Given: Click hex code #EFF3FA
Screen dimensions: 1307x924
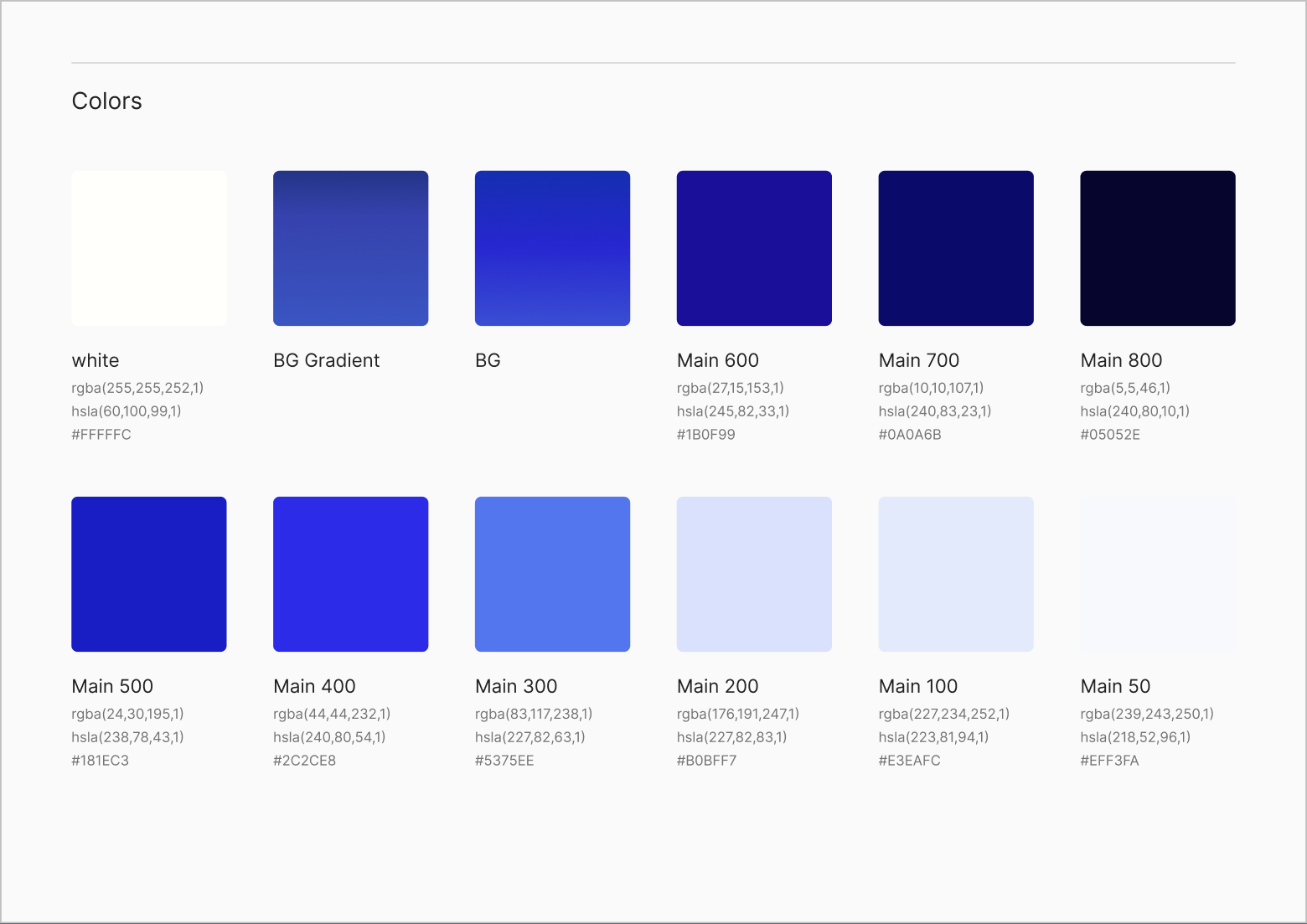Looking at the screenshot, I should pyautogui.click(x=1110, y=761).
